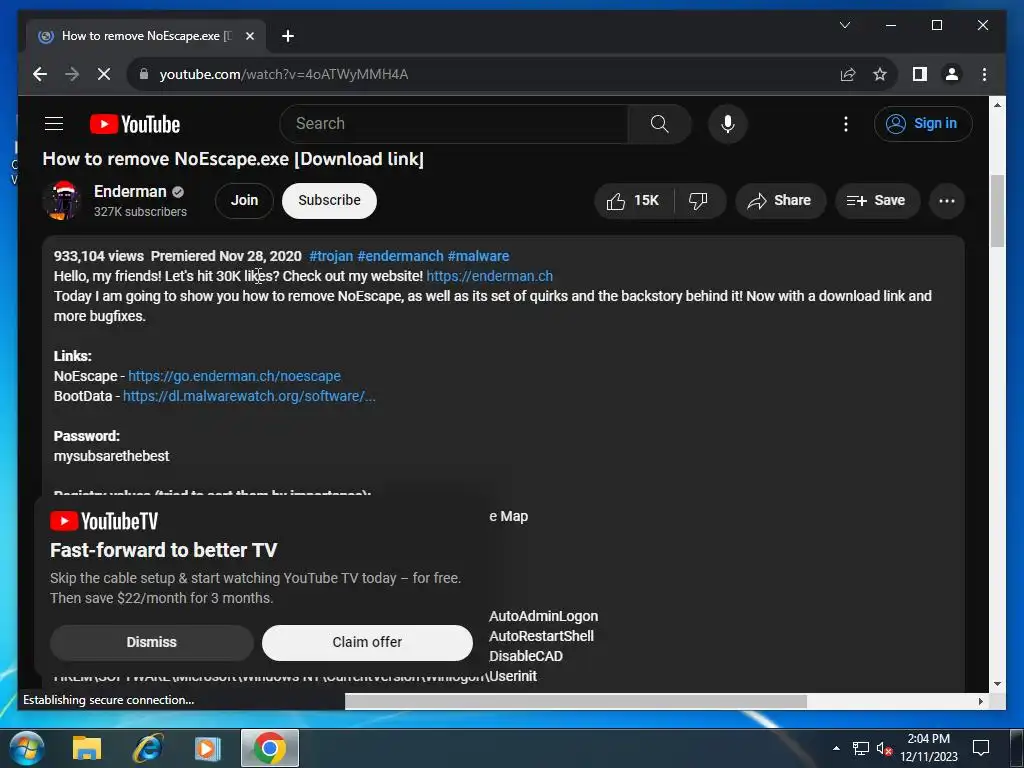Open the dl.malwarewatch.org BootData link
1024x768 pixels.
pyautogui.click(x=249, y=396)
